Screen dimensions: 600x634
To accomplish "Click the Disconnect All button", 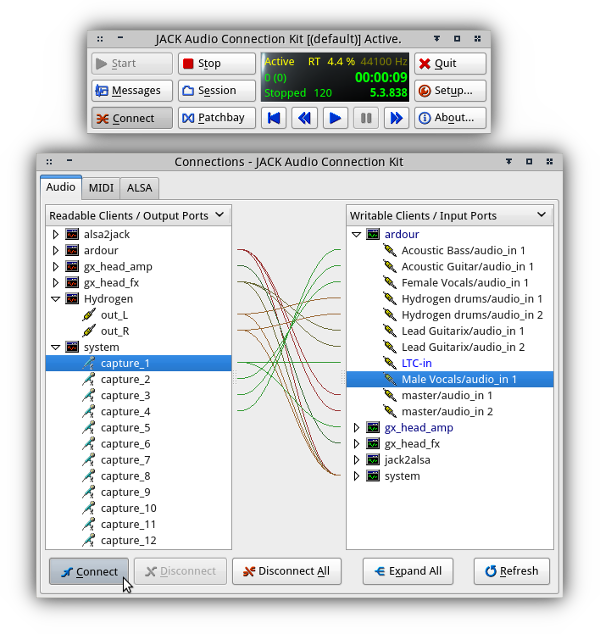I will [286, 571].
